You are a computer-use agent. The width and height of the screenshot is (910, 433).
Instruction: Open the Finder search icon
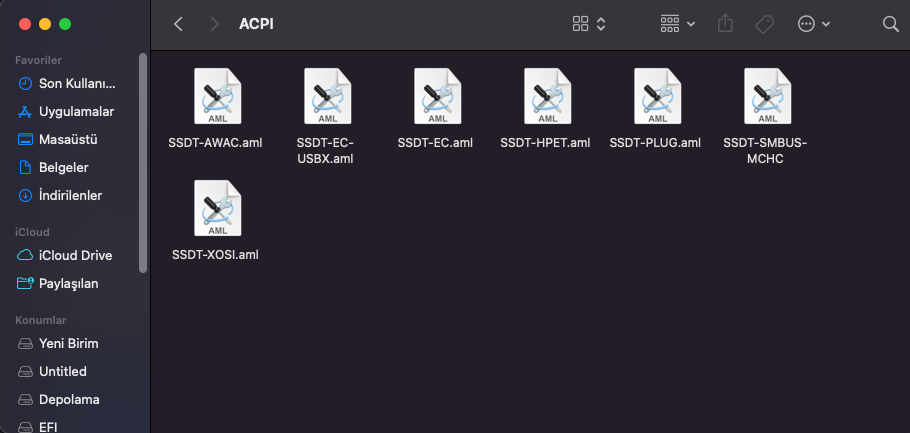(x=890, y=24)
